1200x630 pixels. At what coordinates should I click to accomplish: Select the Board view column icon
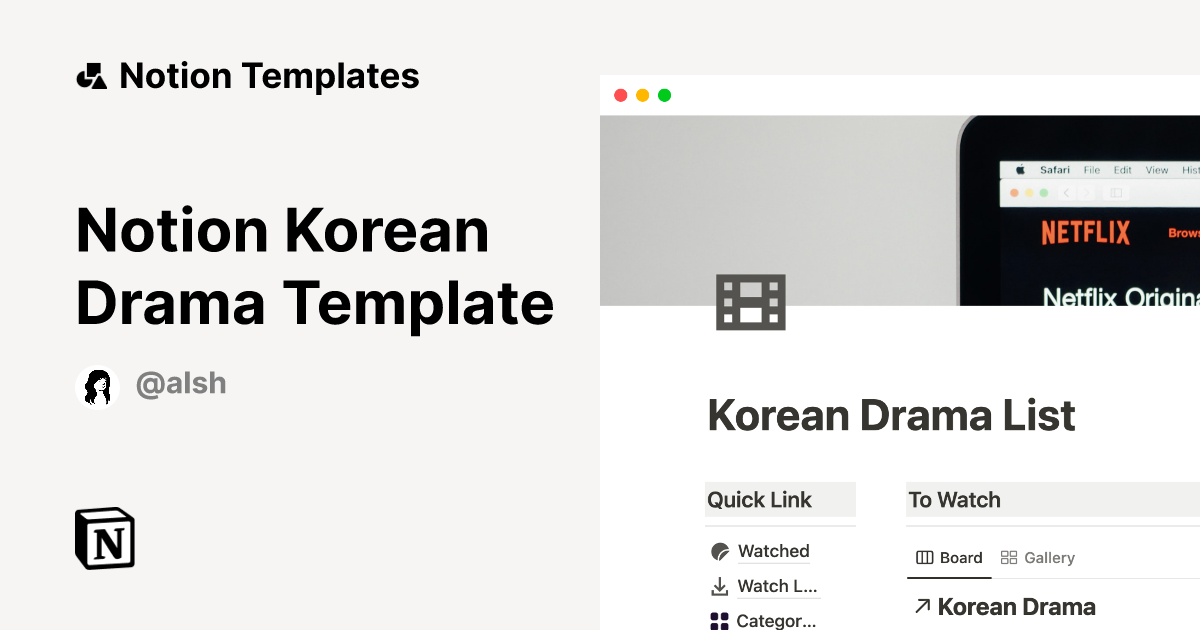coord(925,557)
